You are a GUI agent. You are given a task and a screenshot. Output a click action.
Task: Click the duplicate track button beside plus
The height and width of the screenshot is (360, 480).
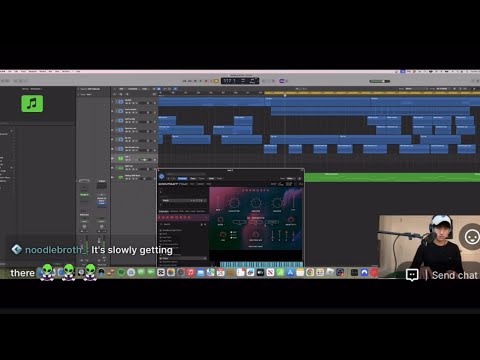[120, 94]
